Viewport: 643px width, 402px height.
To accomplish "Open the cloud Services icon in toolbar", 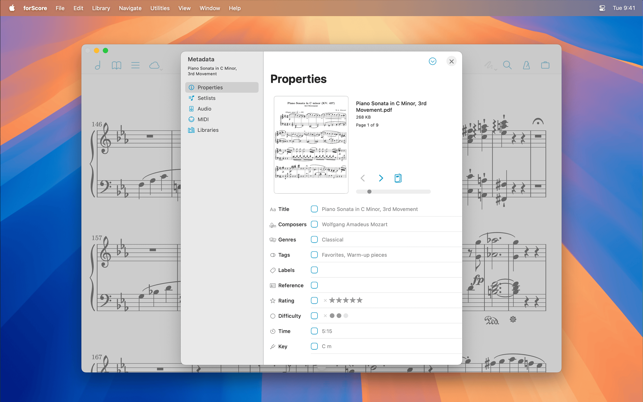I will click(155, 65).
